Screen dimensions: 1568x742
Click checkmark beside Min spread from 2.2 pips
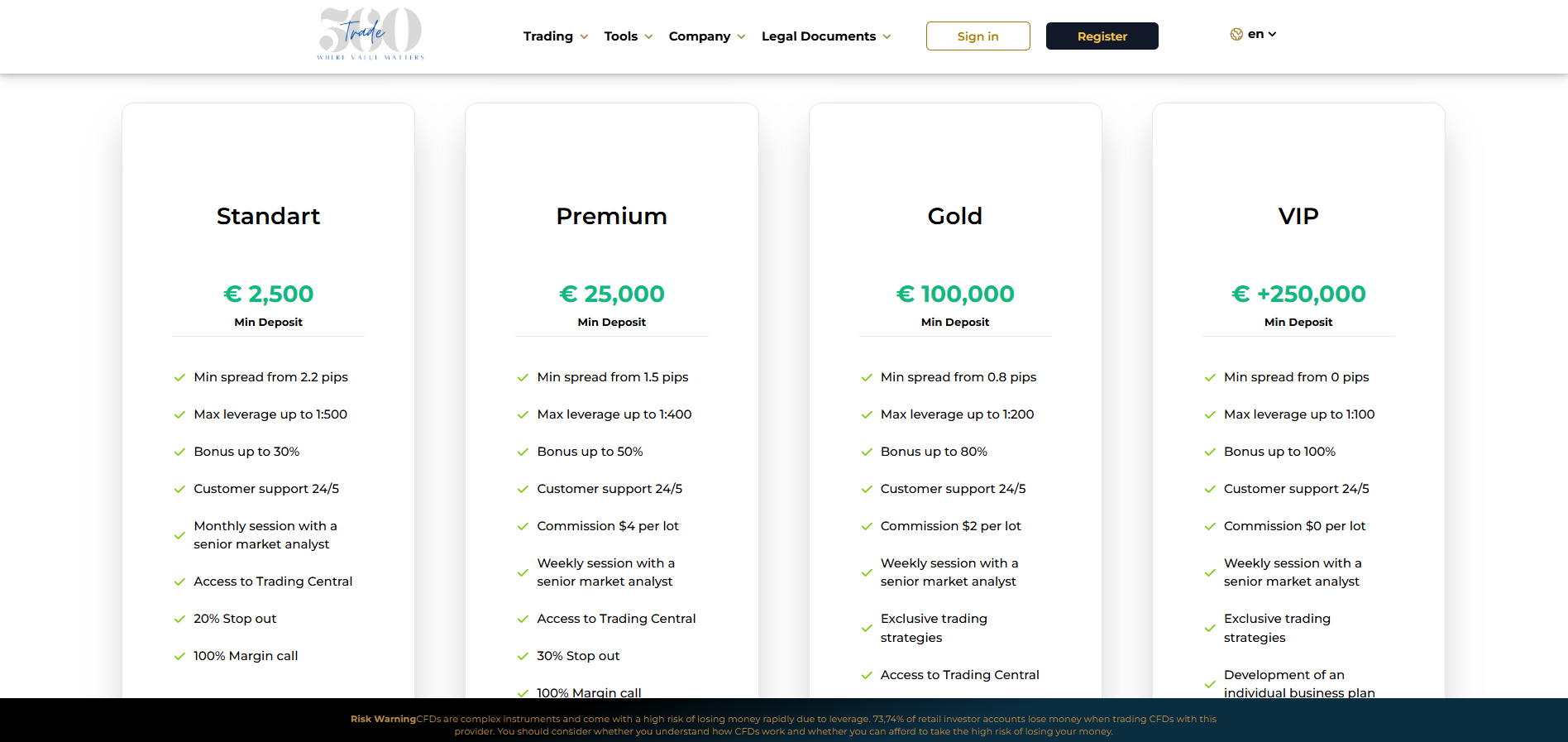[179, 378]
